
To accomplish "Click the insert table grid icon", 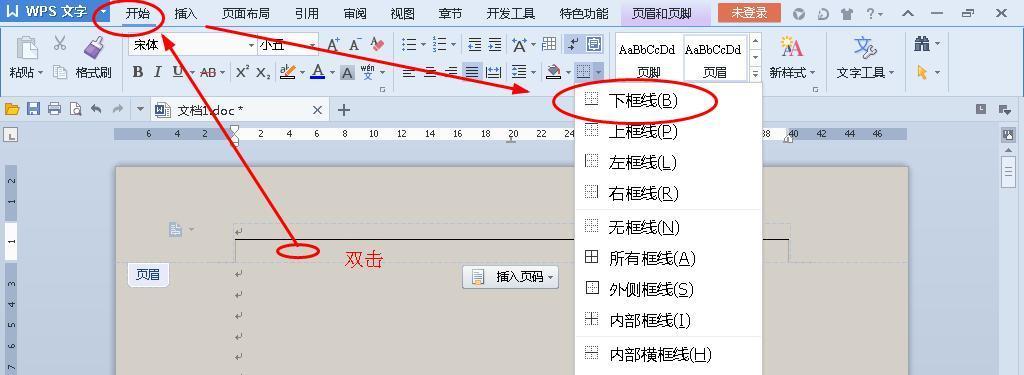I will (x=549, y=44).
